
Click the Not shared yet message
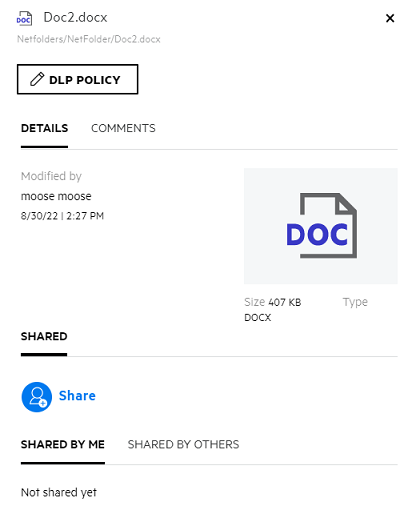click(x=59, y=492)
